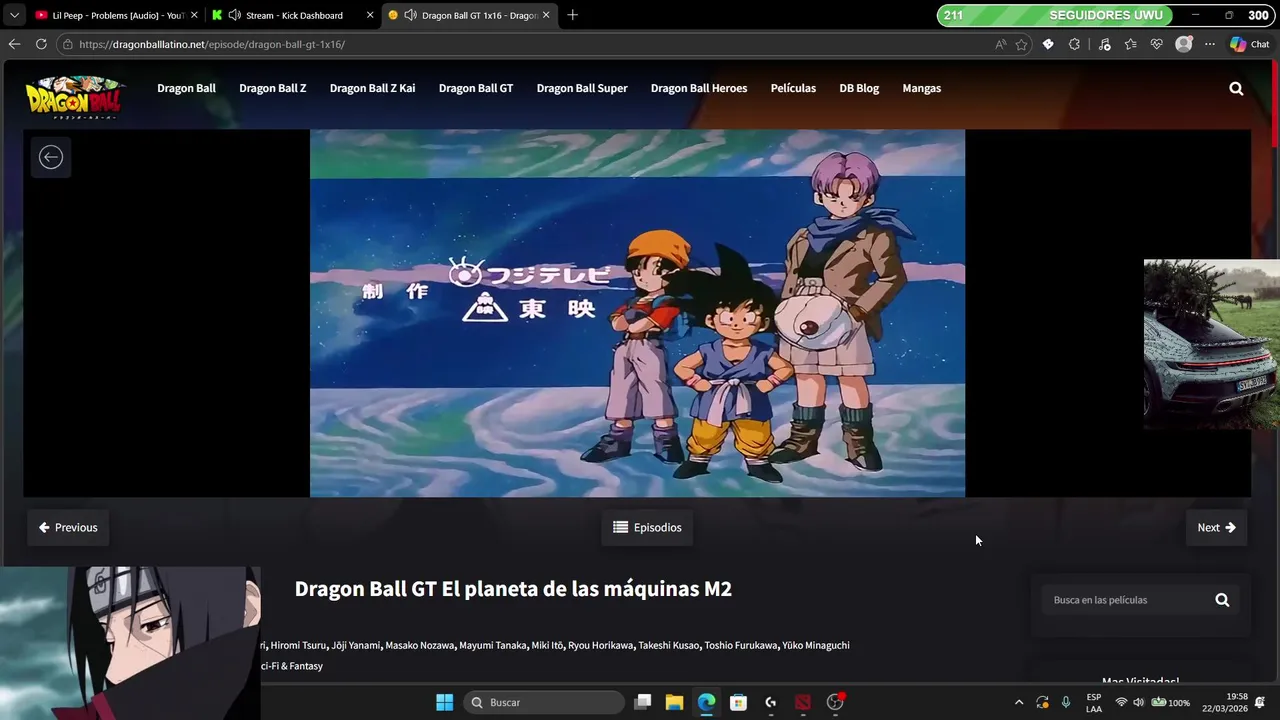Open the browser profile avatar
Screen dimensions: 1280x720
point(1184,44)
